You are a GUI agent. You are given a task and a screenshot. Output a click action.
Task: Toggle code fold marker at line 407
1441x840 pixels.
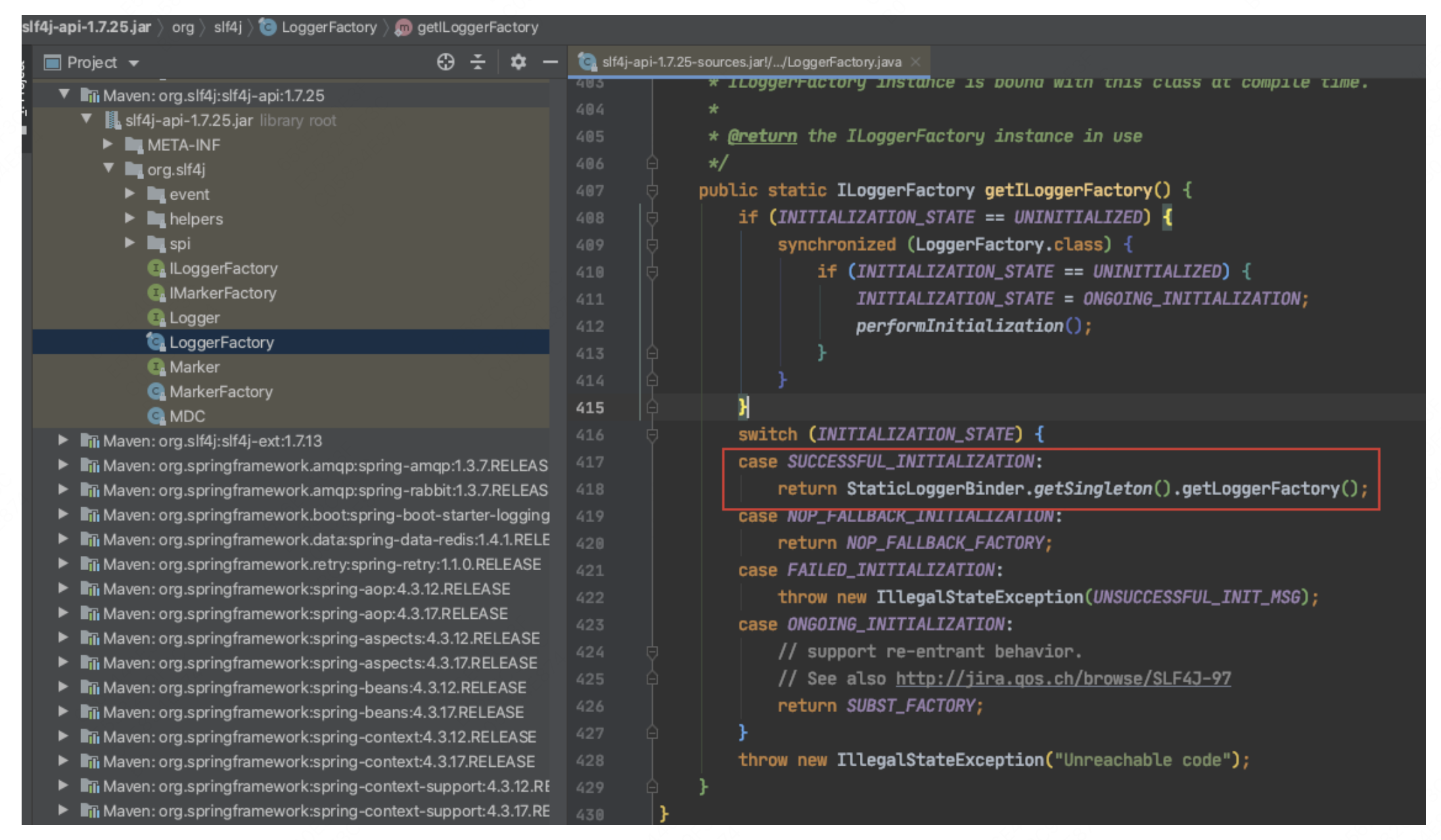(x=651, y=191)
